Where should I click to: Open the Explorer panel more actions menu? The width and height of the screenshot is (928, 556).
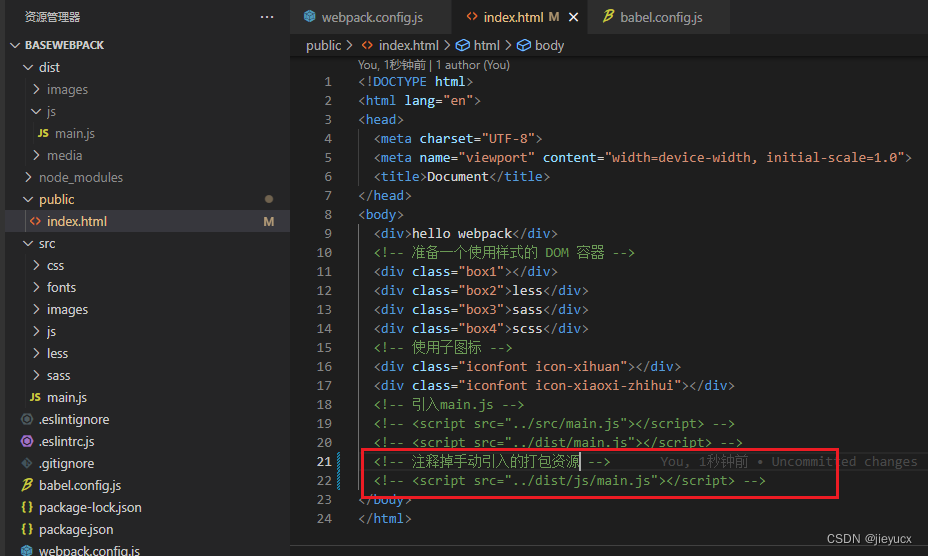267,17
